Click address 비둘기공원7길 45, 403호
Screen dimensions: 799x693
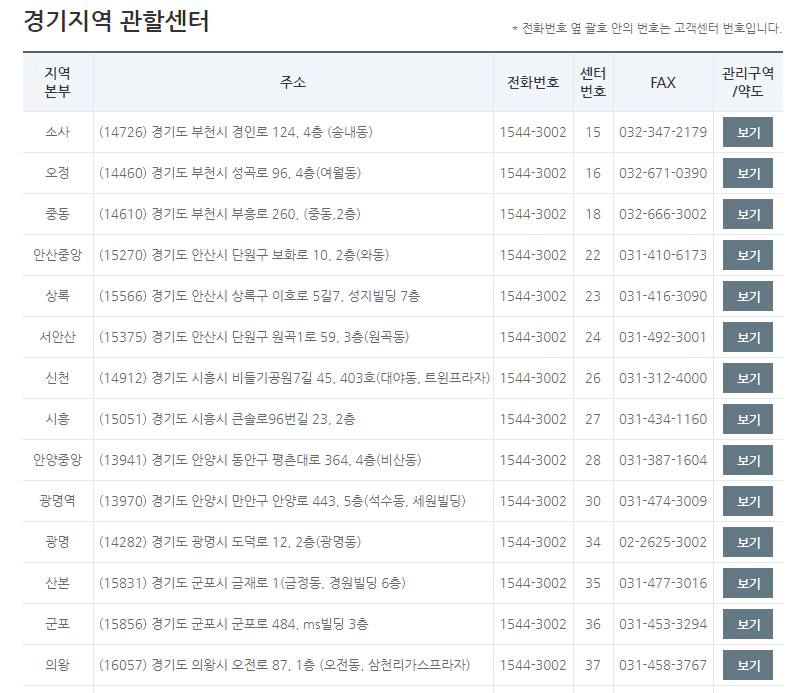tap(304, 378)
